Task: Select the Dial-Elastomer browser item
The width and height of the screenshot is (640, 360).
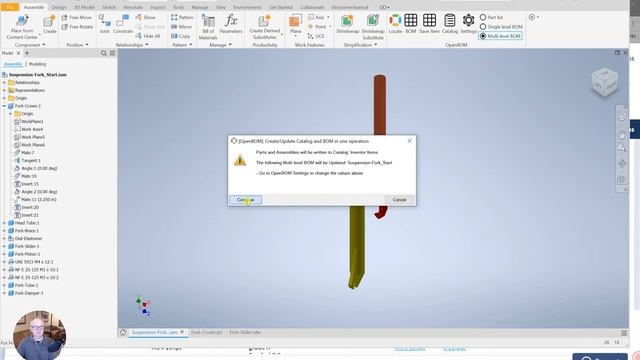Action: tap(28, 238)
